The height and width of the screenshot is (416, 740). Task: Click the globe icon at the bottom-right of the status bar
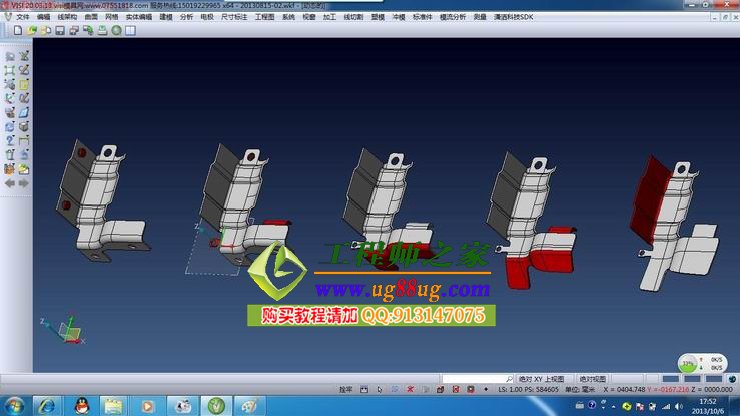[732, 379]
